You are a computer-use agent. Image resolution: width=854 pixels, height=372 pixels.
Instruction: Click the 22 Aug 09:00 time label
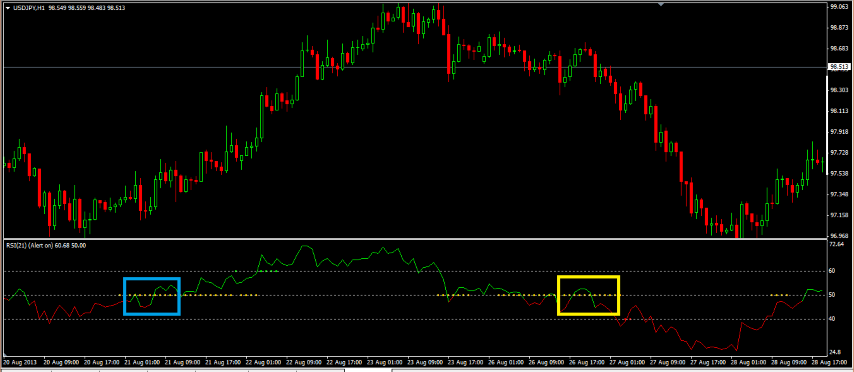pyautogui.click(x=303, y=362)
